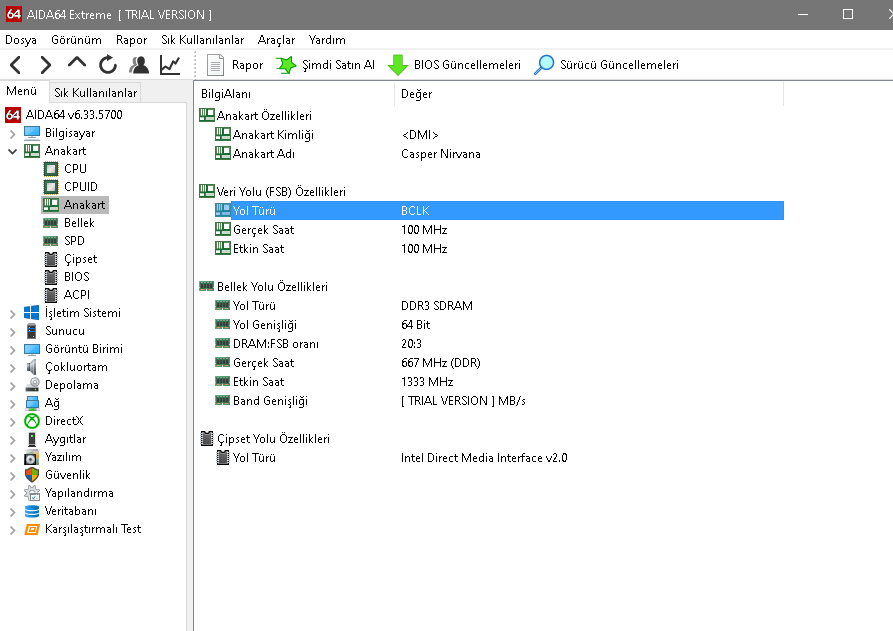
Task: Open the Araçlar menu
Action: click(x=276, y=40)
